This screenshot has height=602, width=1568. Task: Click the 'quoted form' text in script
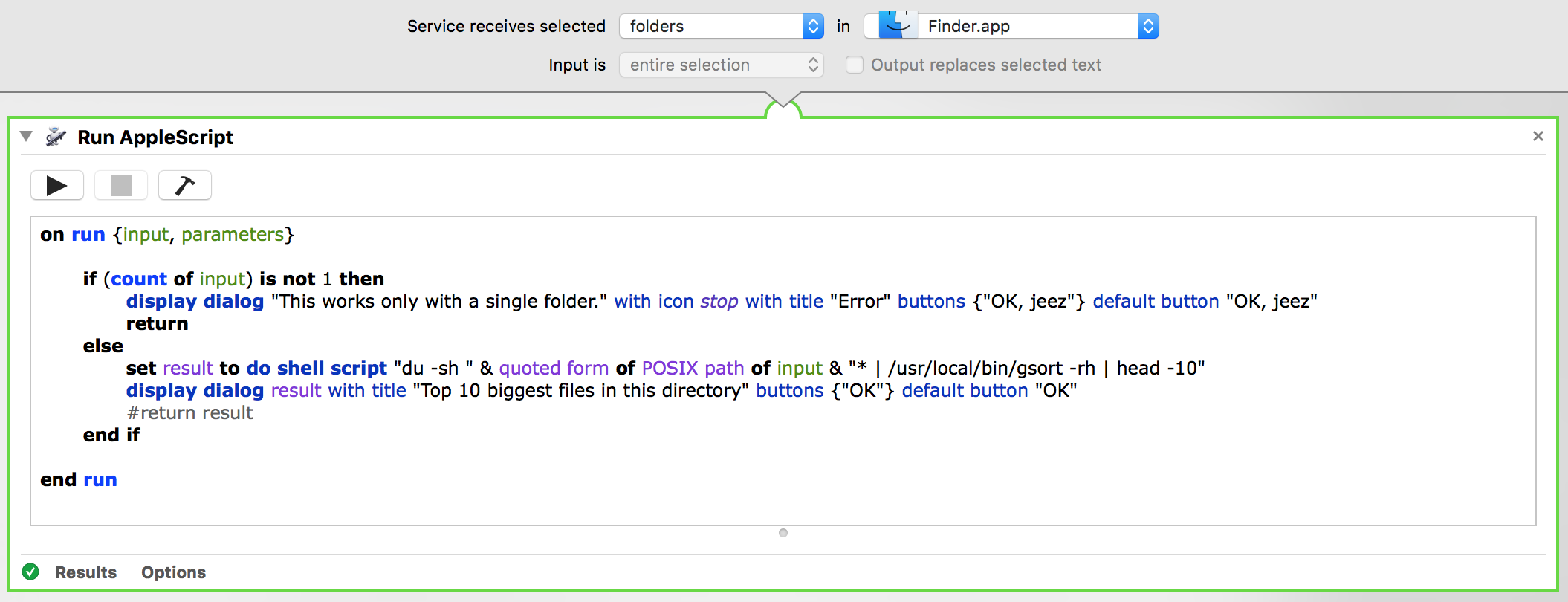[554, 368]
